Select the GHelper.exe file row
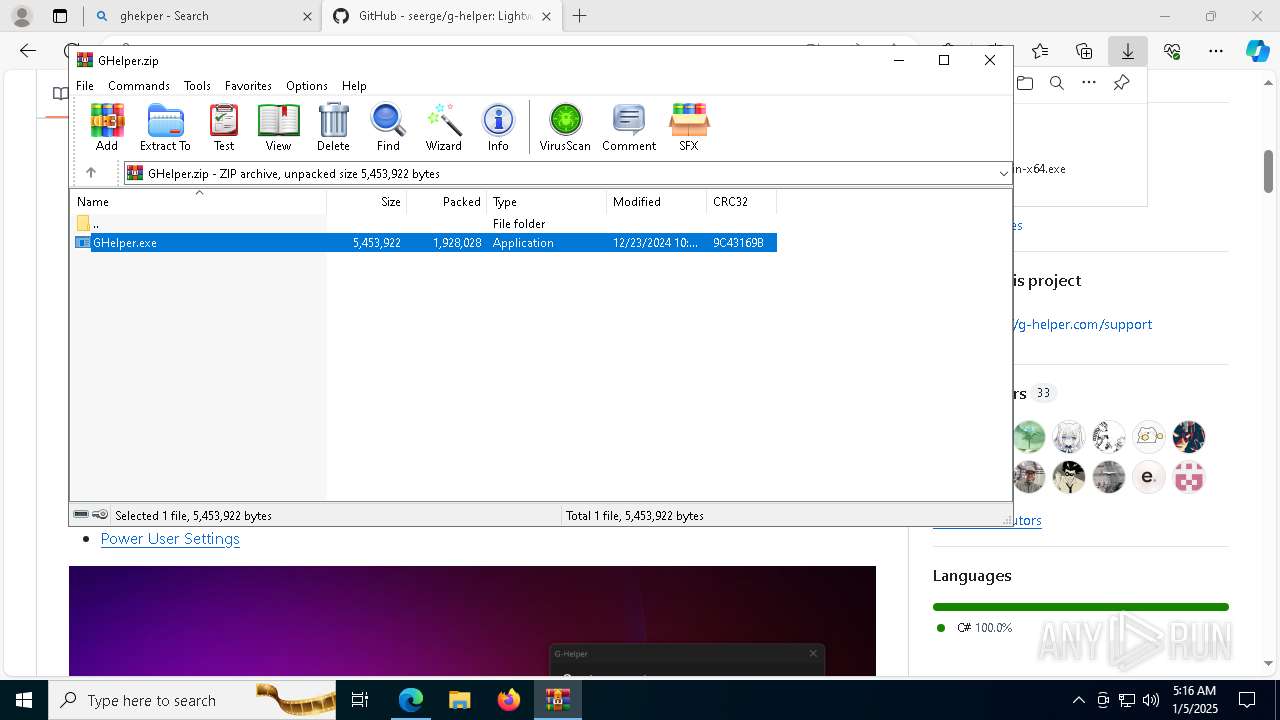Image resolution: width=1280 pixels, height=720 pixels. pos(424,243)
